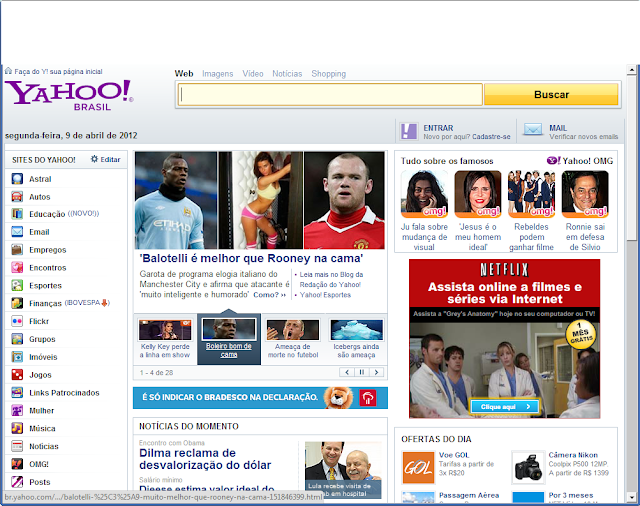Viewport: 640px width, 506px height.
Task: Open the Grupos icon
Action: (17, 339)
